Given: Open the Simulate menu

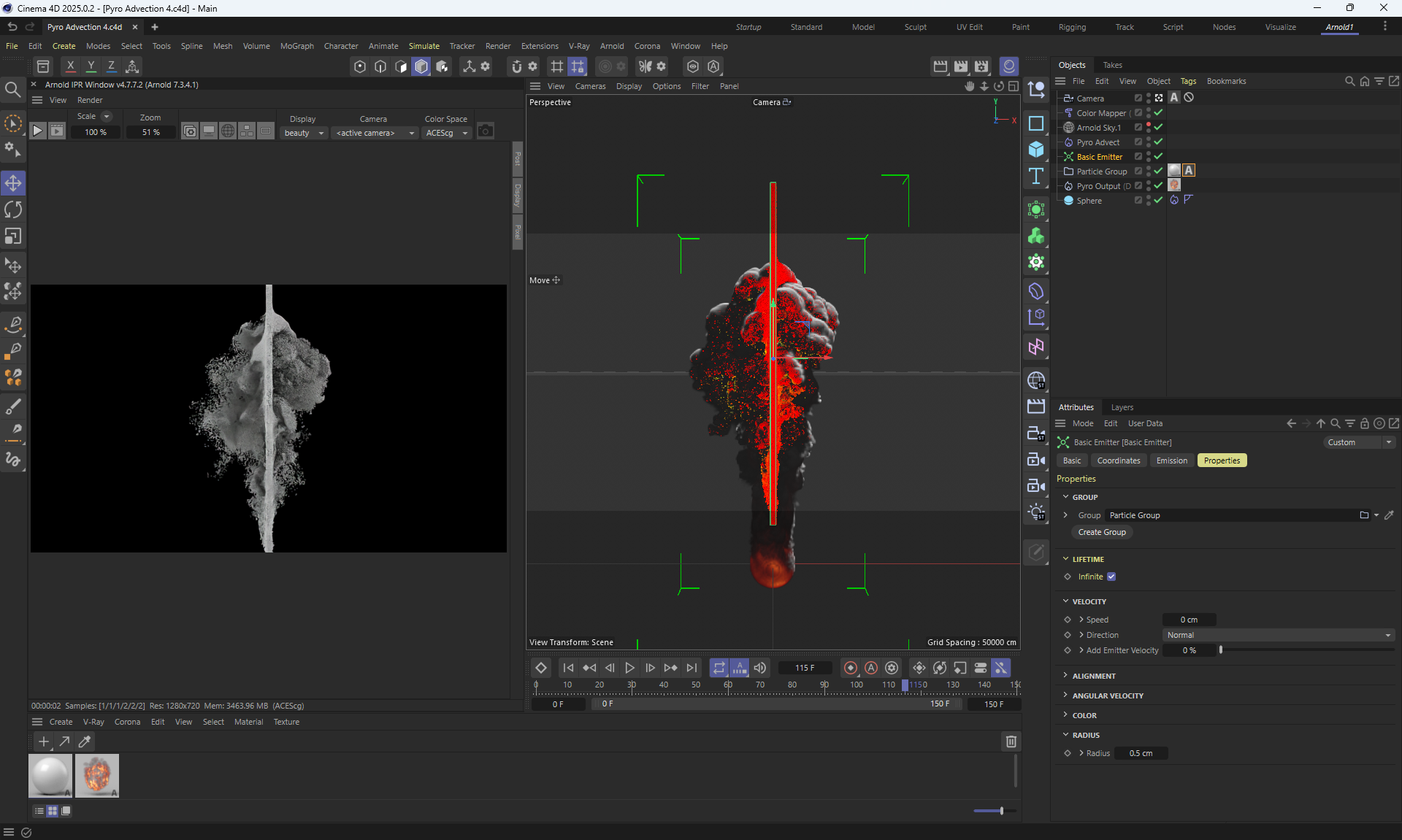Looking at the screenshot, I should tap(424, 46).
